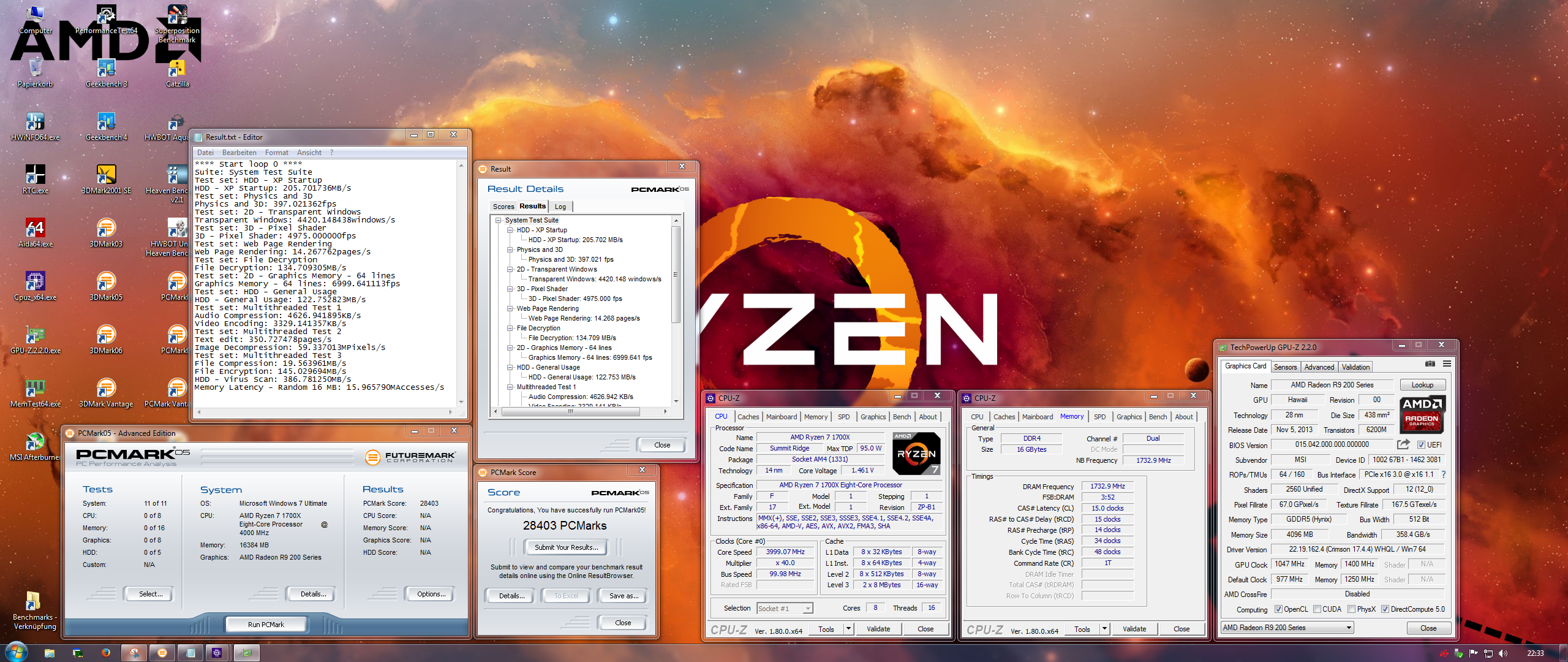Open Firefox from the taskbar
The width and height of the screenshot is (1568, 662).
[x=106, y=653]
